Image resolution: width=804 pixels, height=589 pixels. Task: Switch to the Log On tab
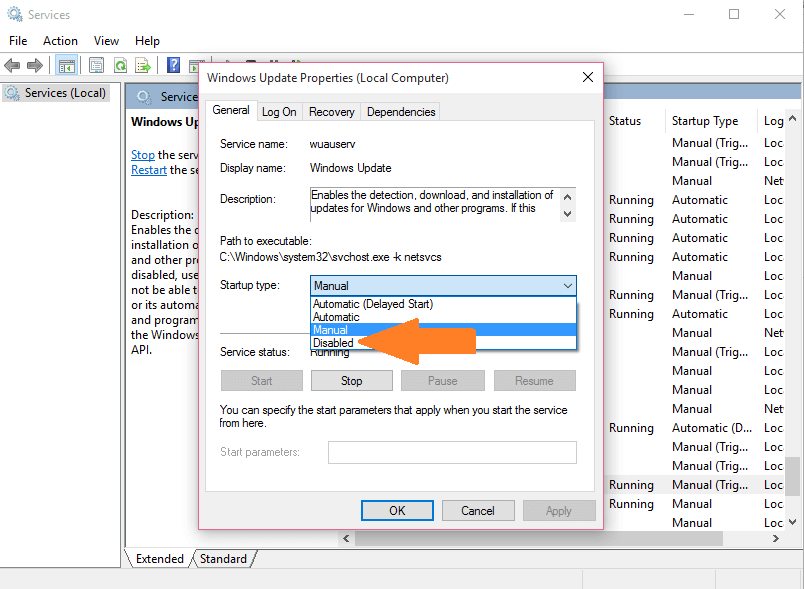tap(279, 112)
